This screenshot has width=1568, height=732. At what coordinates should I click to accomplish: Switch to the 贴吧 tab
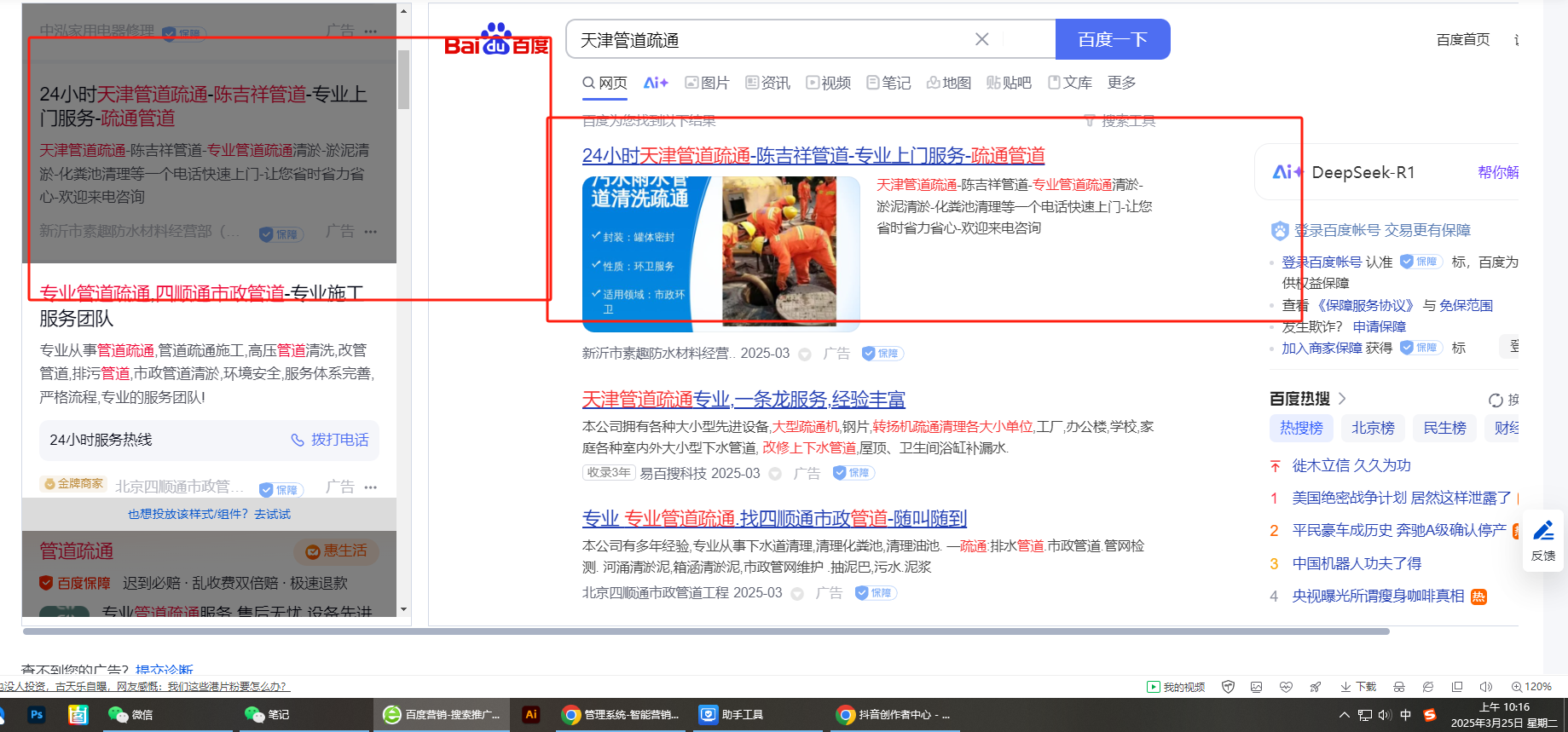tap(1010, 83)
